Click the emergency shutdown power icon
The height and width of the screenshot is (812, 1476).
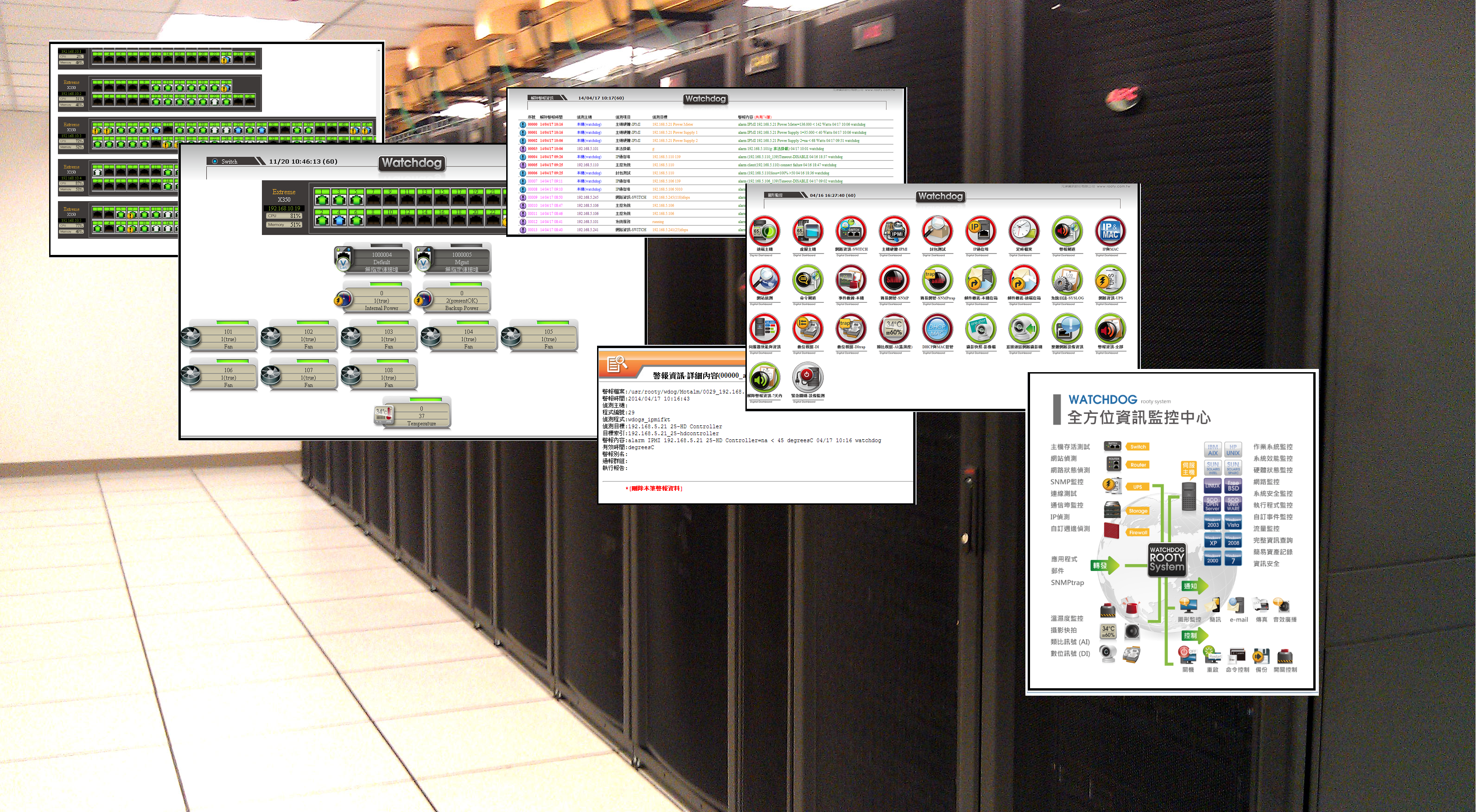point(808,378)
